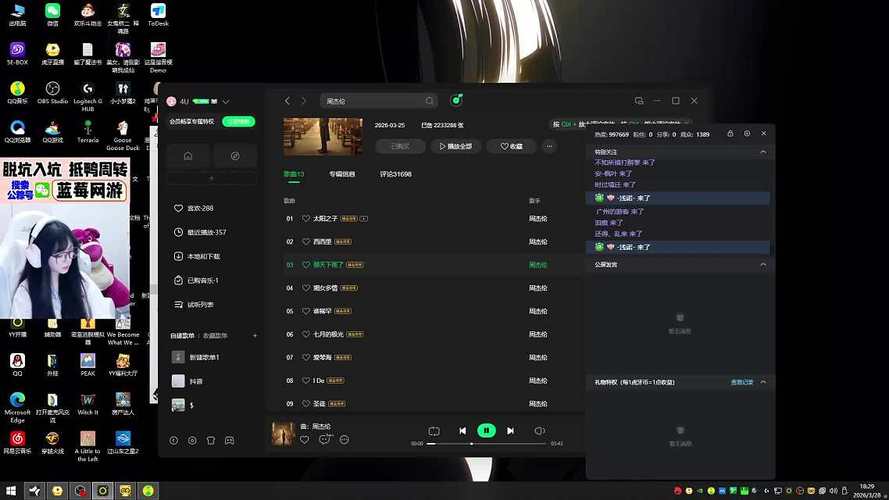Collapse the public chat section in live panel
The height and width of the screenshot is (500, 889).
click(x=763, y=265)
